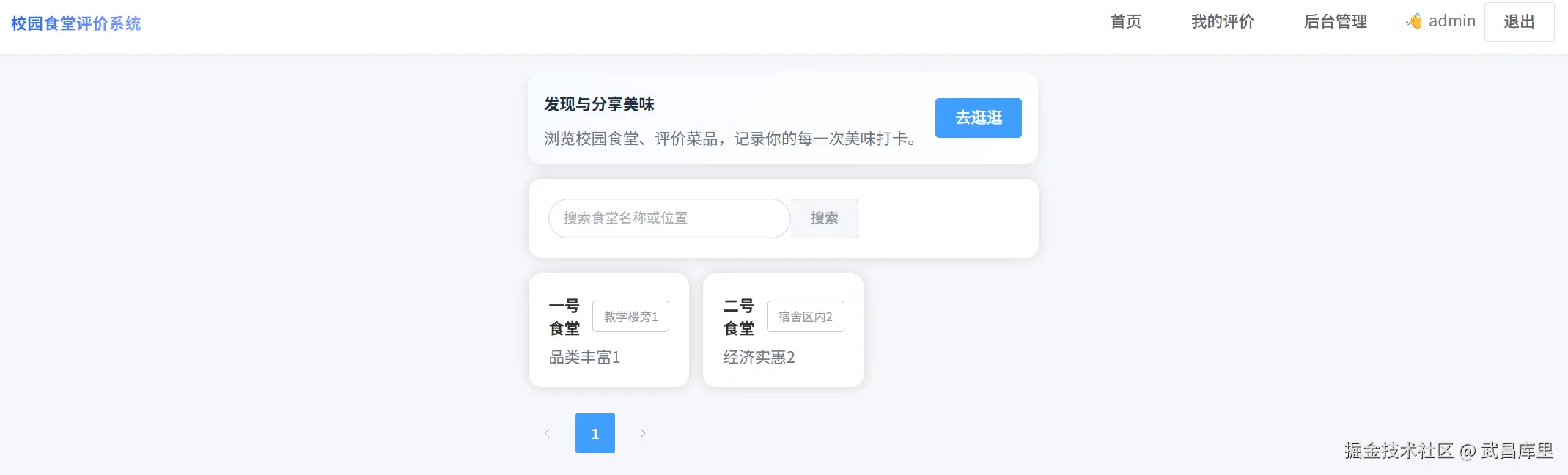
Task: Log out with the 退出 button
Action: pyautogui.click(x=1519, y=22)
